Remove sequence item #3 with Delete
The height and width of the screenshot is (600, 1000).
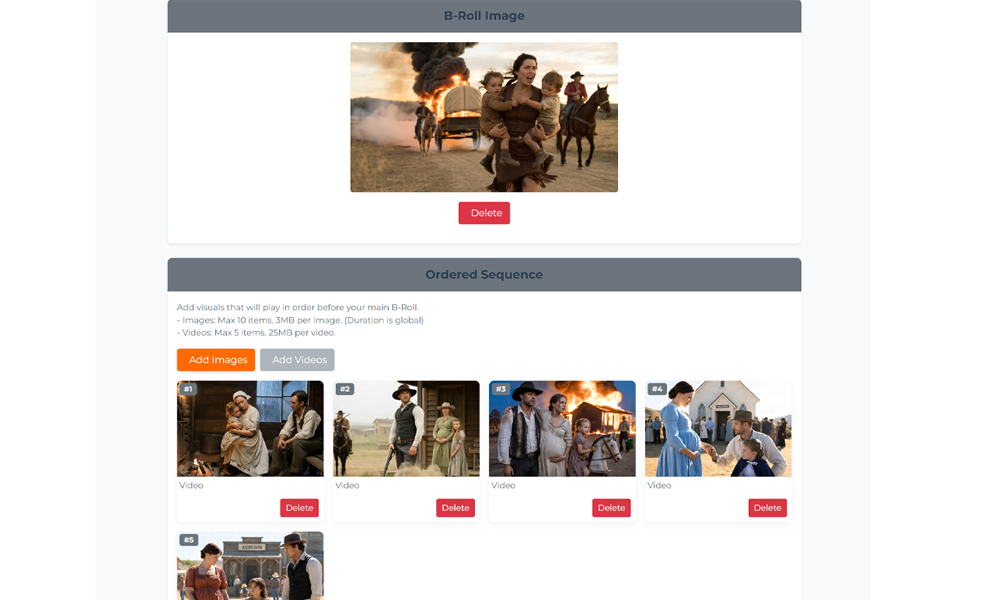tap(612, 508)
